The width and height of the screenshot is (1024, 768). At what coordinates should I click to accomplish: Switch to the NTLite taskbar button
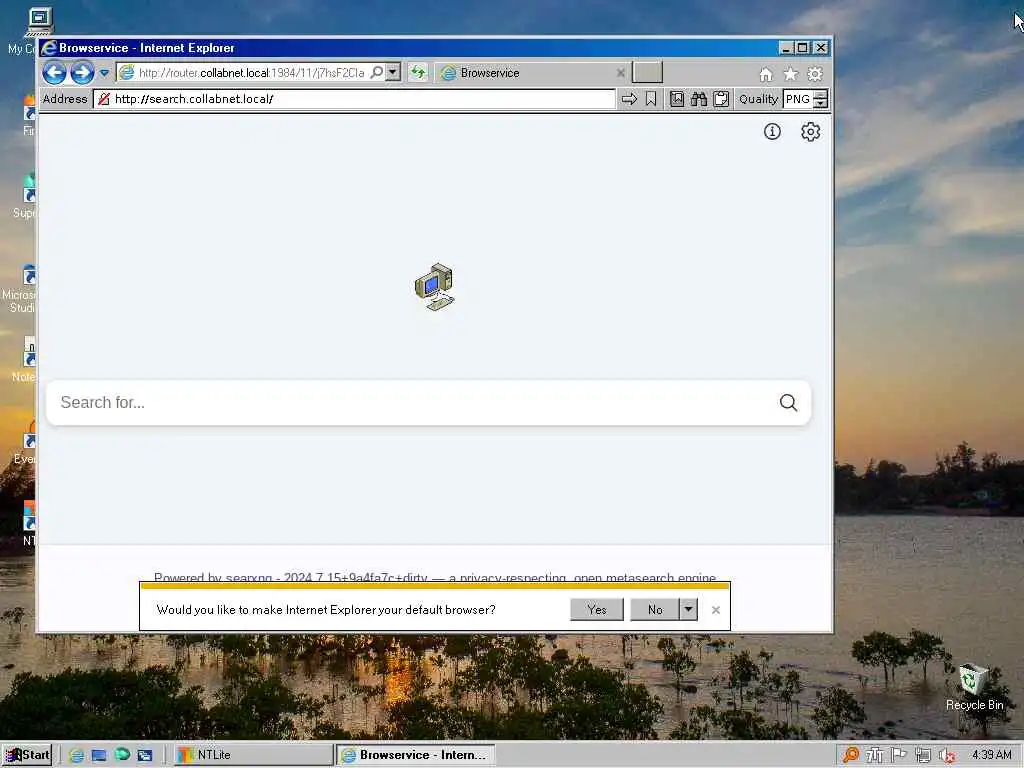(x=253, y=755)
